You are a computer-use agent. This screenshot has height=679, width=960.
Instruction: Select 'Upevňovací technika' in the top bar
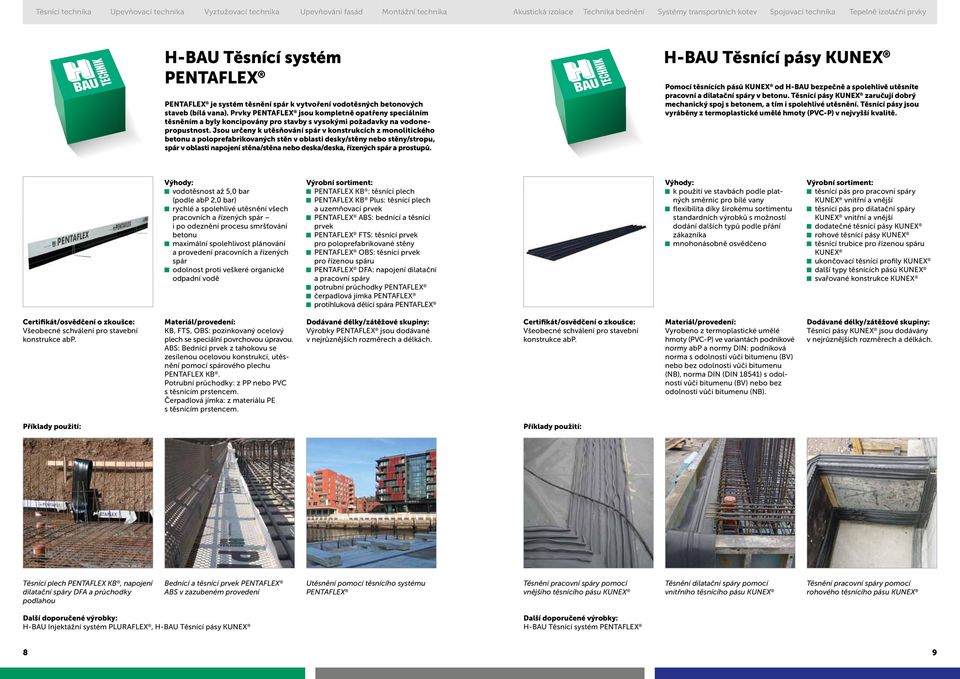(x=147, y=12)
